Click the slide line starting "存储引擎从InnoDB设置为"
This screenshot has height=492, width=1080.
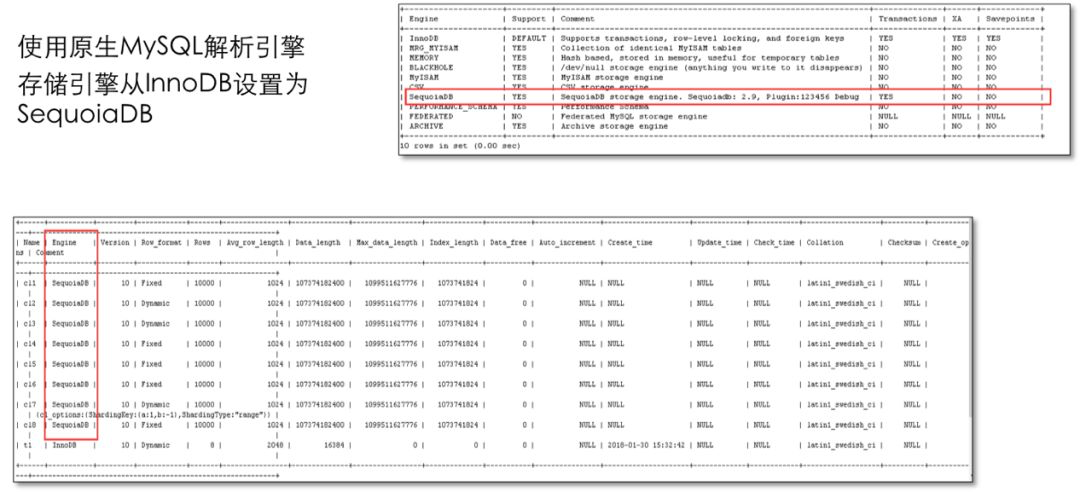click(163, 82)
